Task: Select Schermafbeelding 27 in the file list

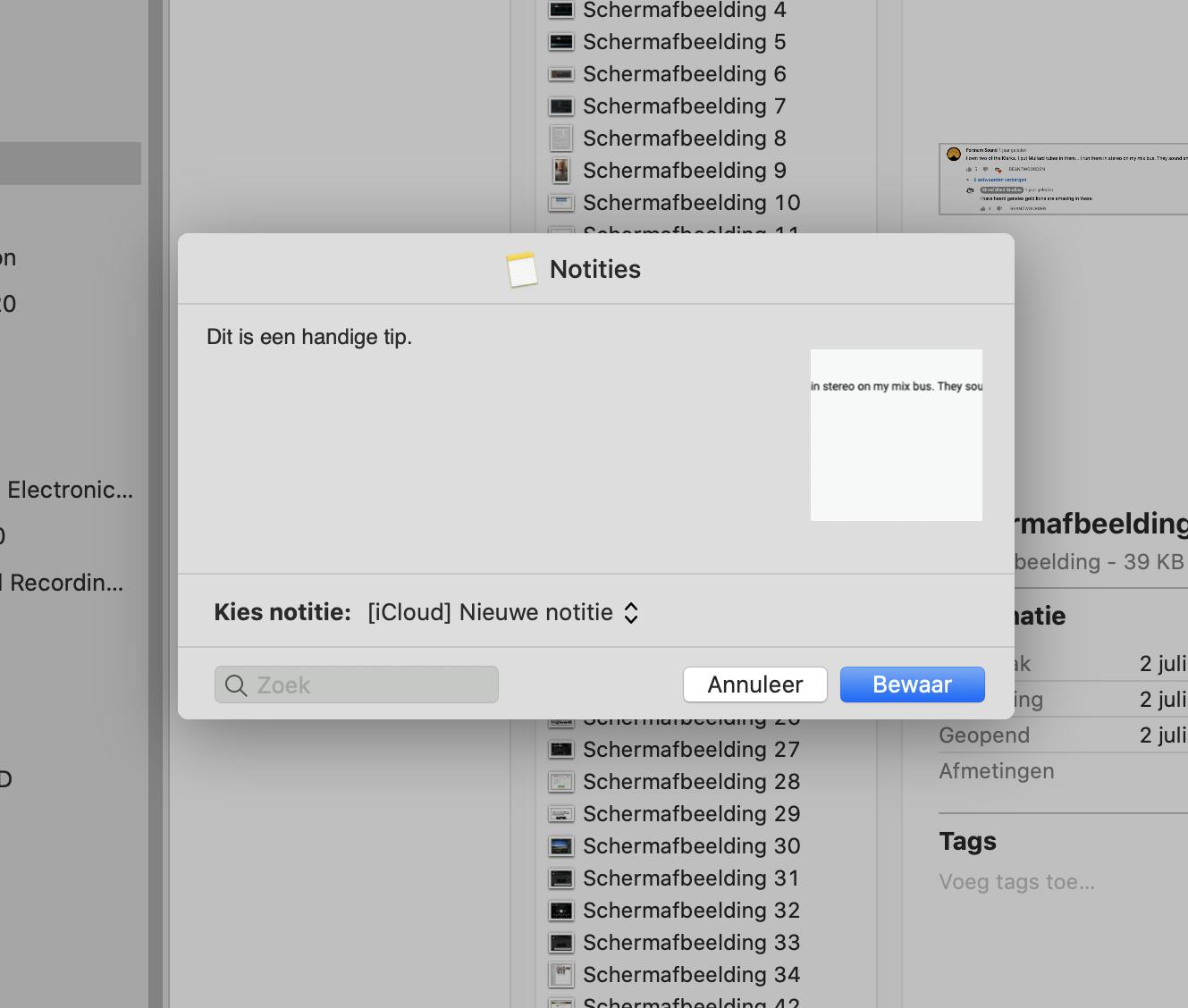Action: 691,749
